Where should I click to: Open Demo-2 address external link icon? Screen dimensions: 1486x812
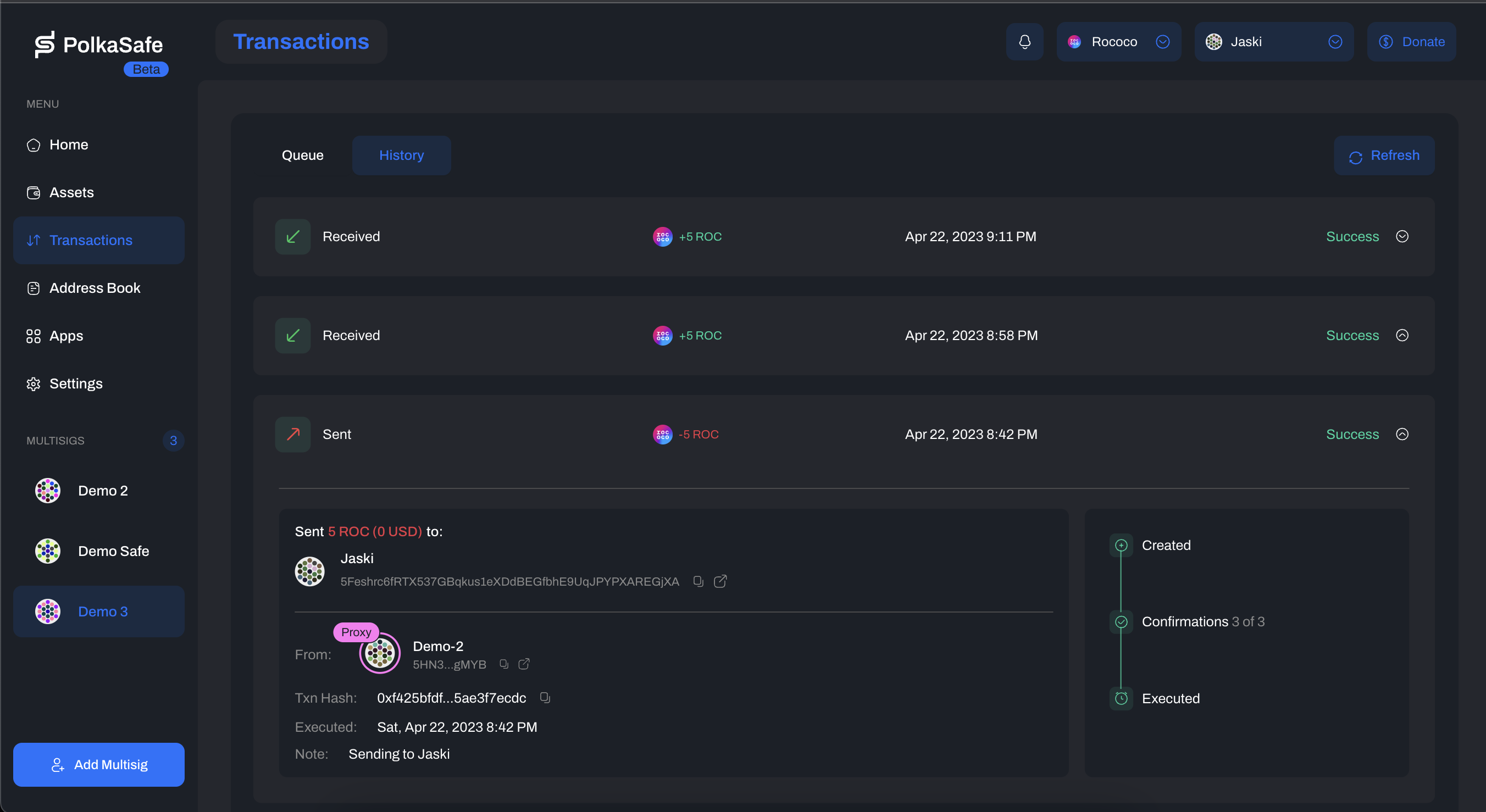[524, 664]
